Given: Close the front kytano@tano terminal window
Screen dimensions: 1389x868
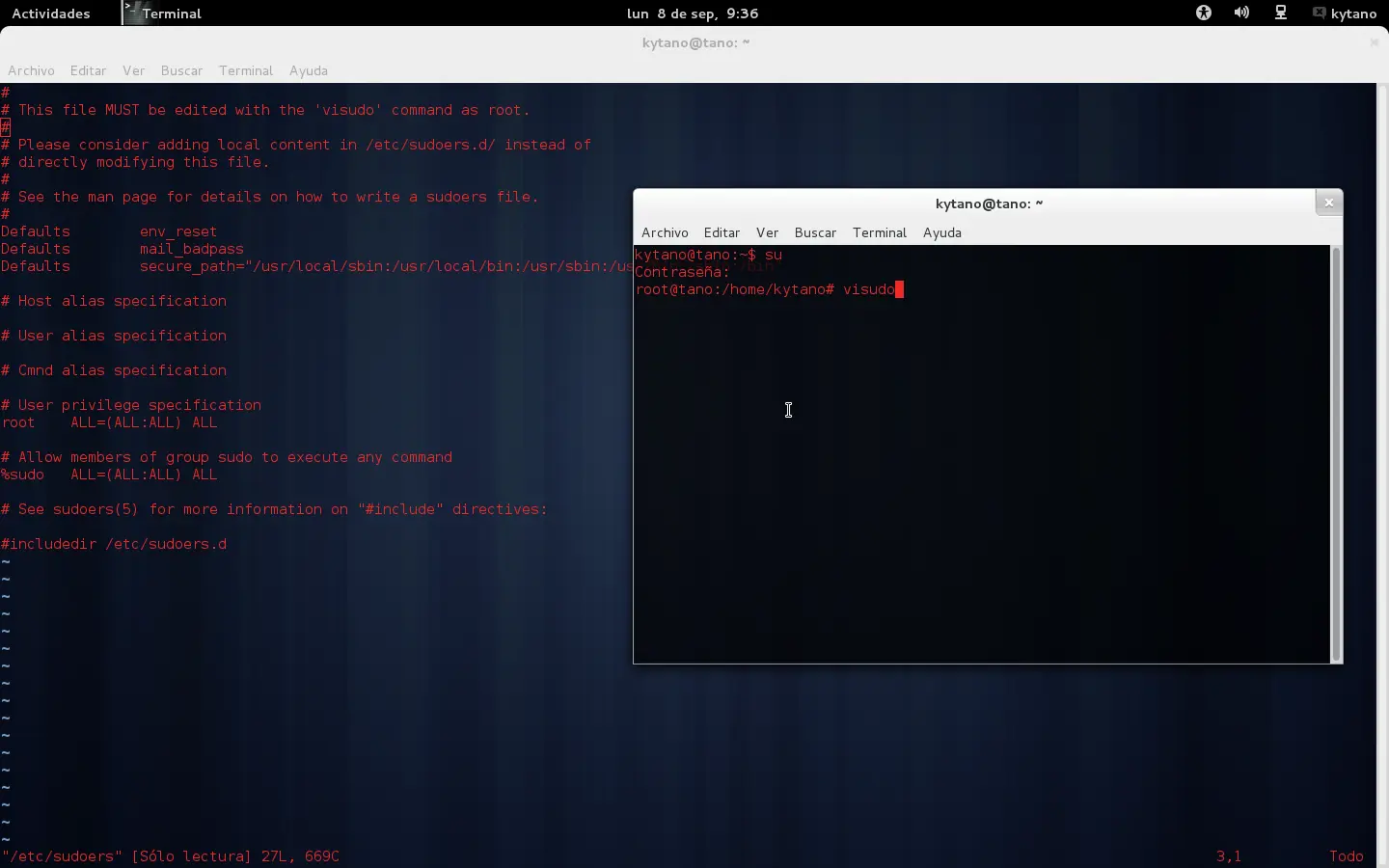Looking at the screenshot, I should pyautogui.click(x=1329, y=203).
